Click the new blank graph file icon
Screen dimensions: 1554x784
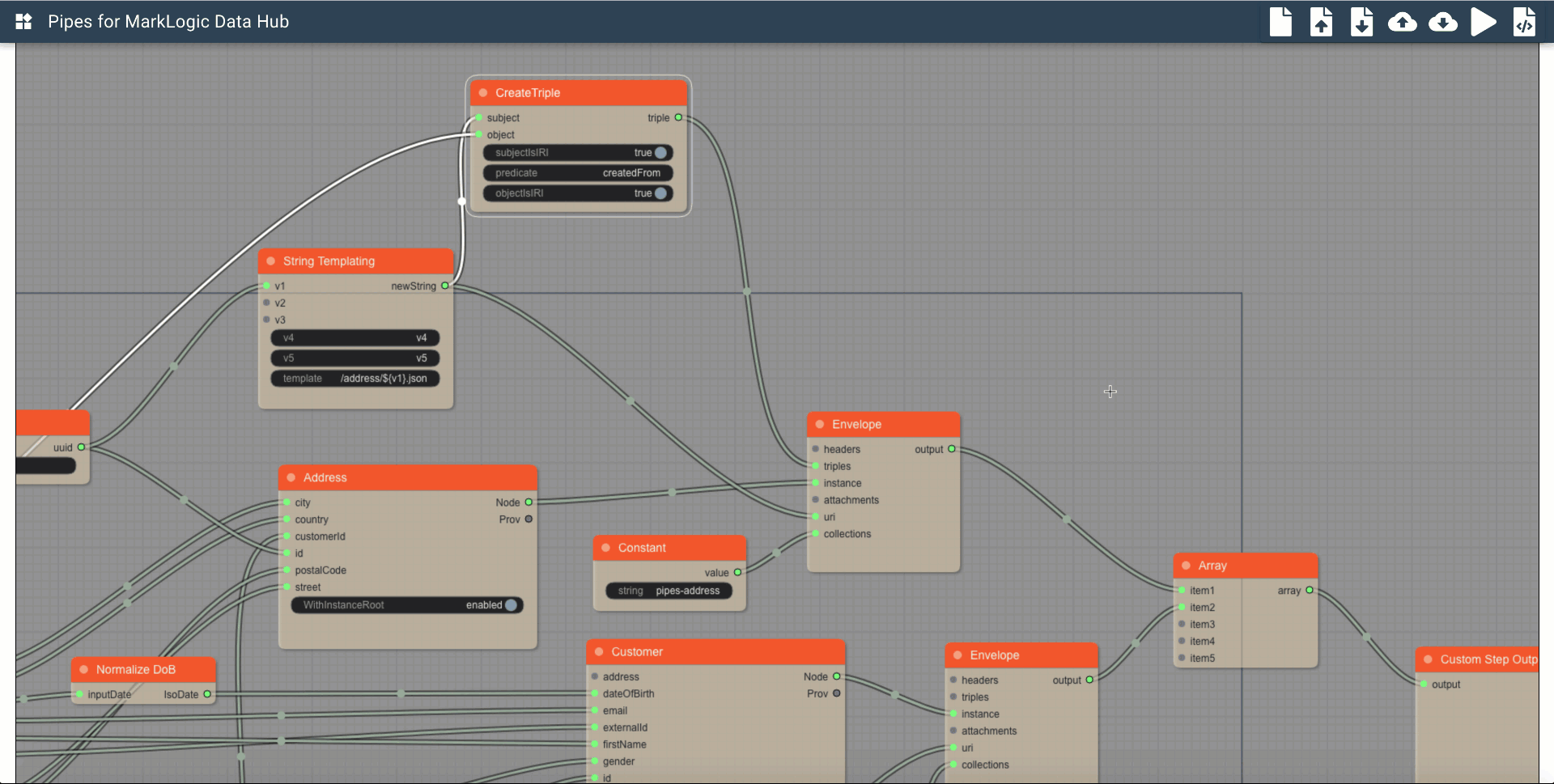pyautogui.click(x=1280, y=22)
